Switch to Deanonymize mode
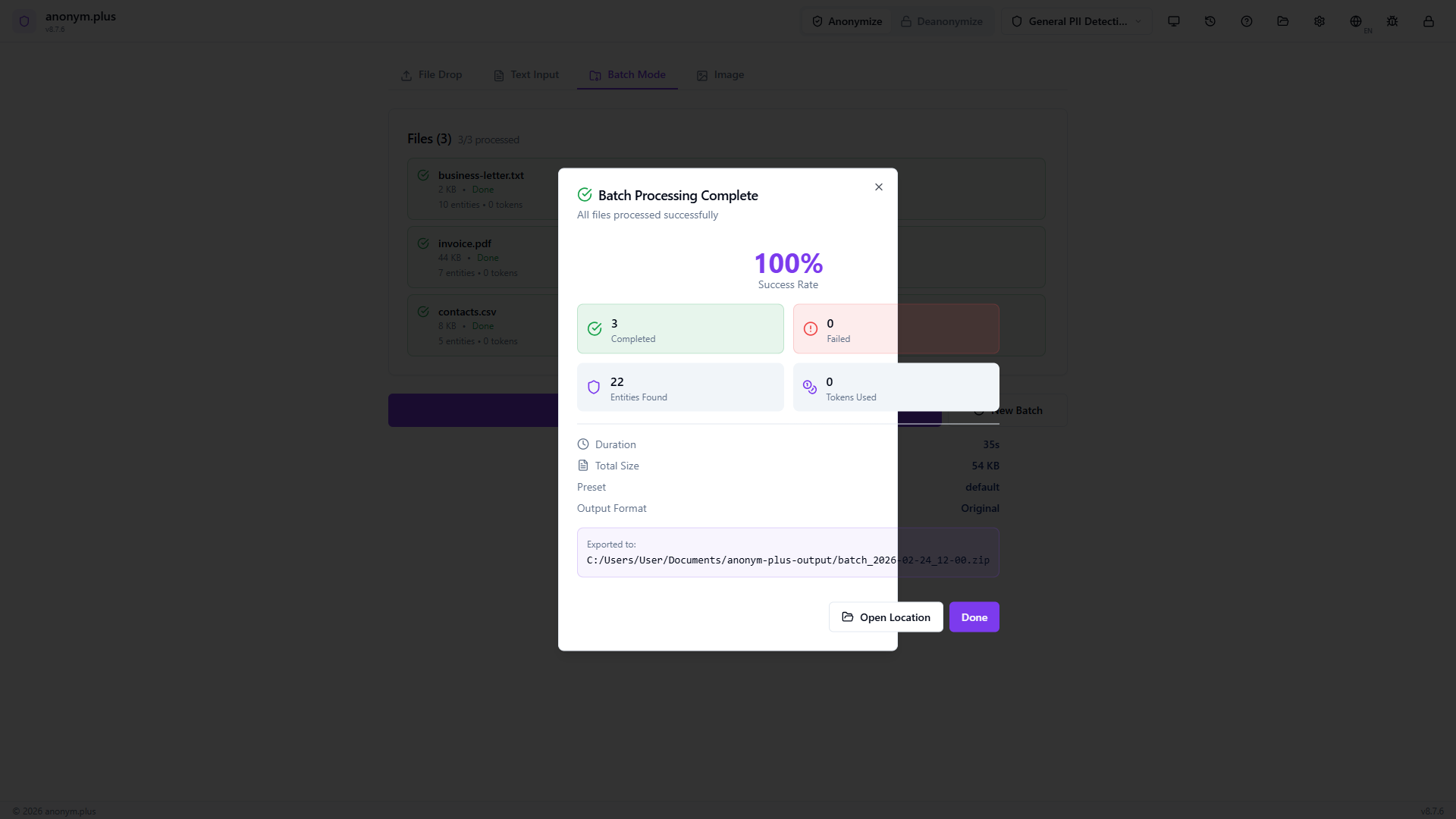This screenshot has width=1456, height=819. [x=941, y=21]
